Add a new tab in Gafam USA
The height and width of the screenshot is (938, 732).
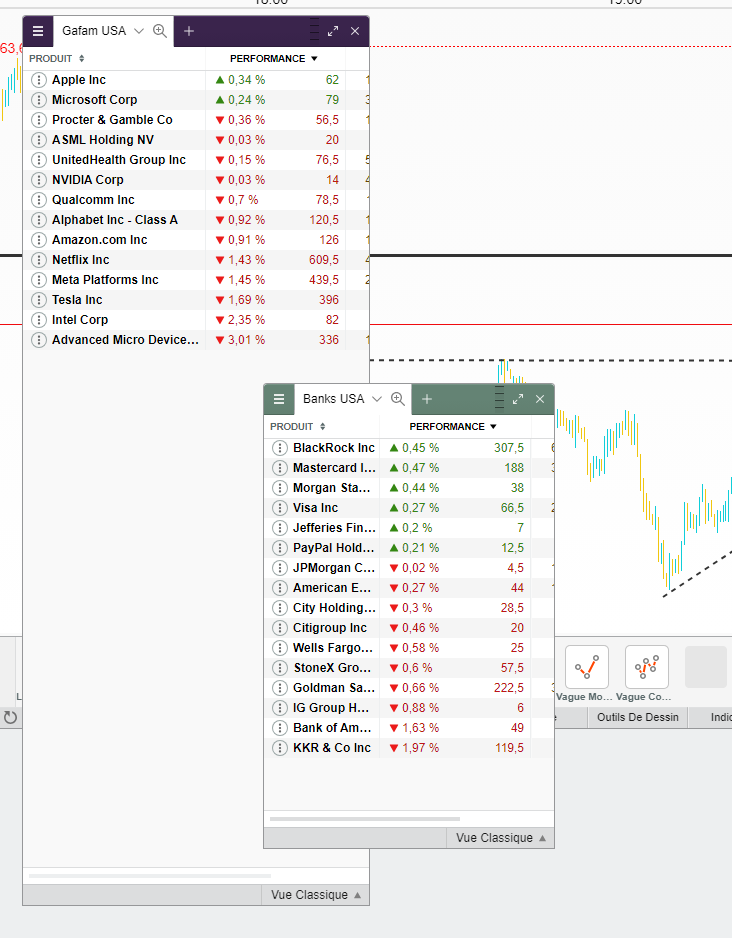pyautogui.click(x=189, y=31)
